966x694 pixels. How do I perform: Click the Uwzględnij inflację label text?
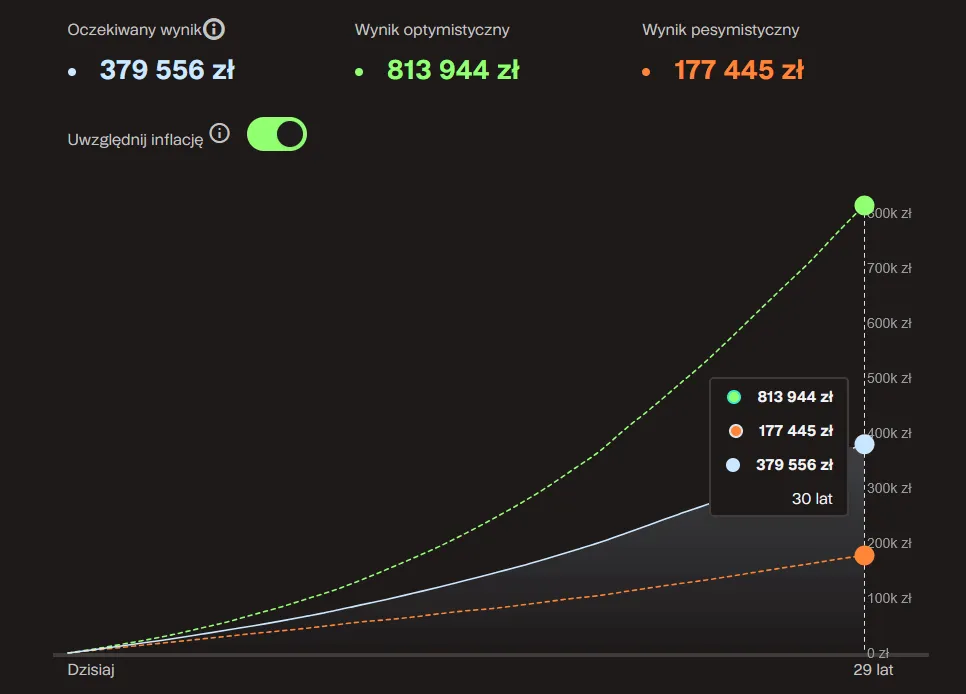(x=135, y=140)
